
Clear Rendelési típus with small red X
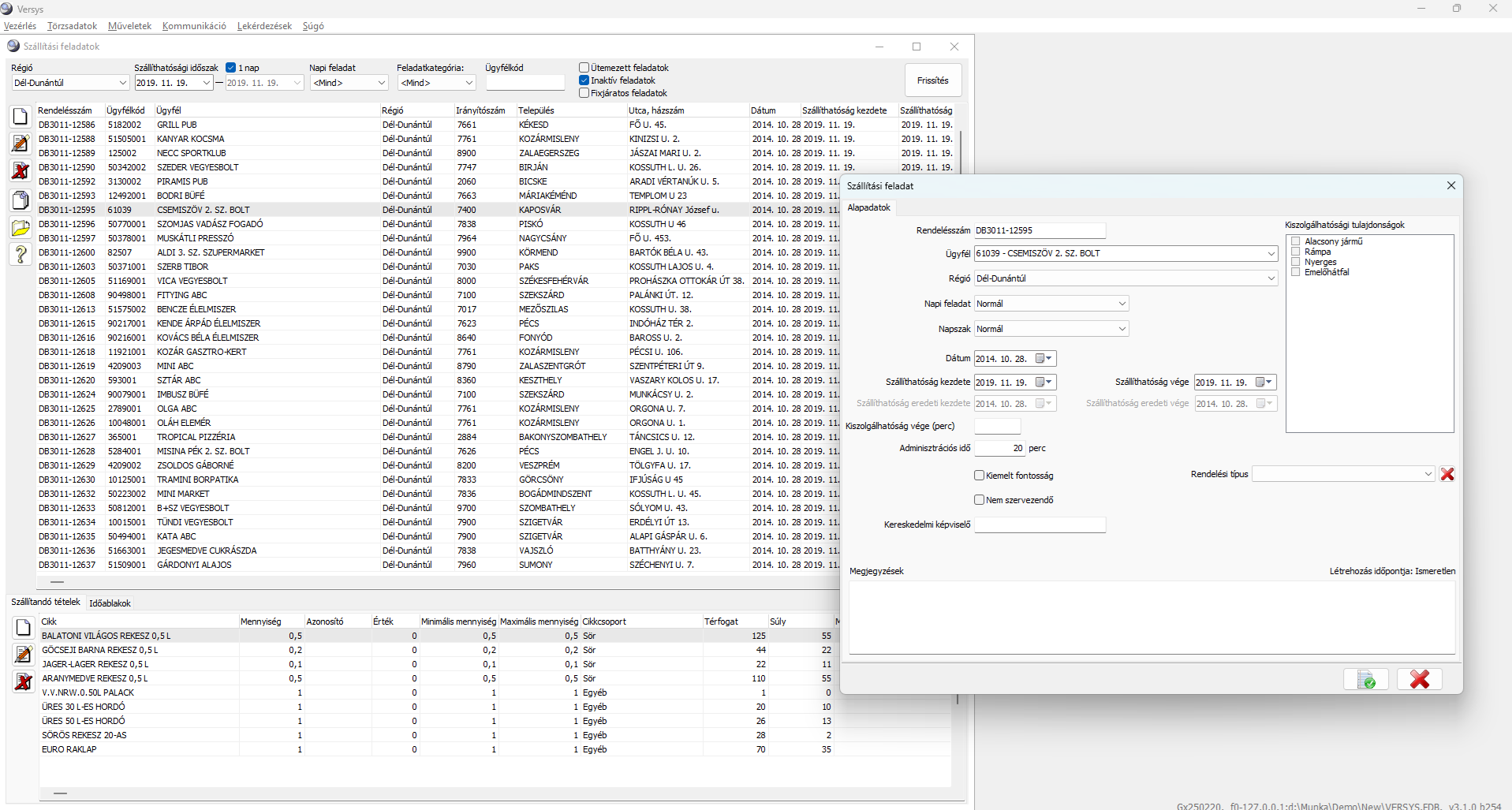(1447, 474)
